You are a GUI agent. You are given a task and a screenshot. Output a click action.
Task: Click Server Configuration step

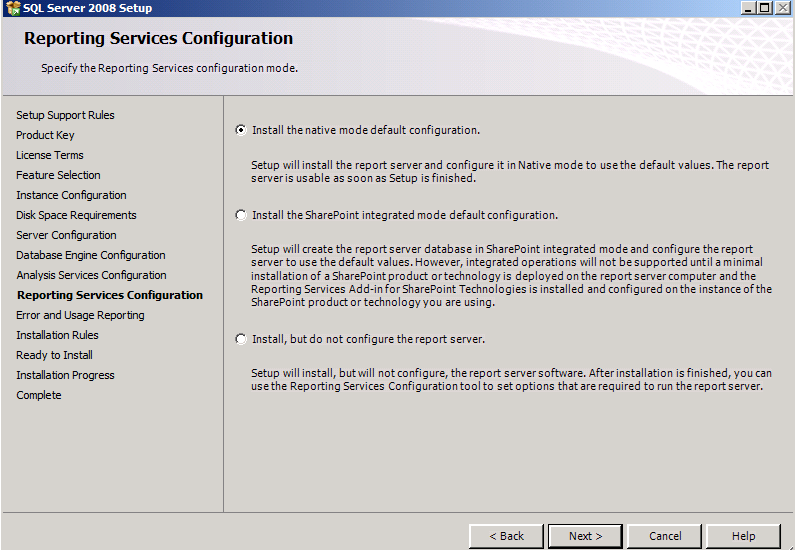66,235
